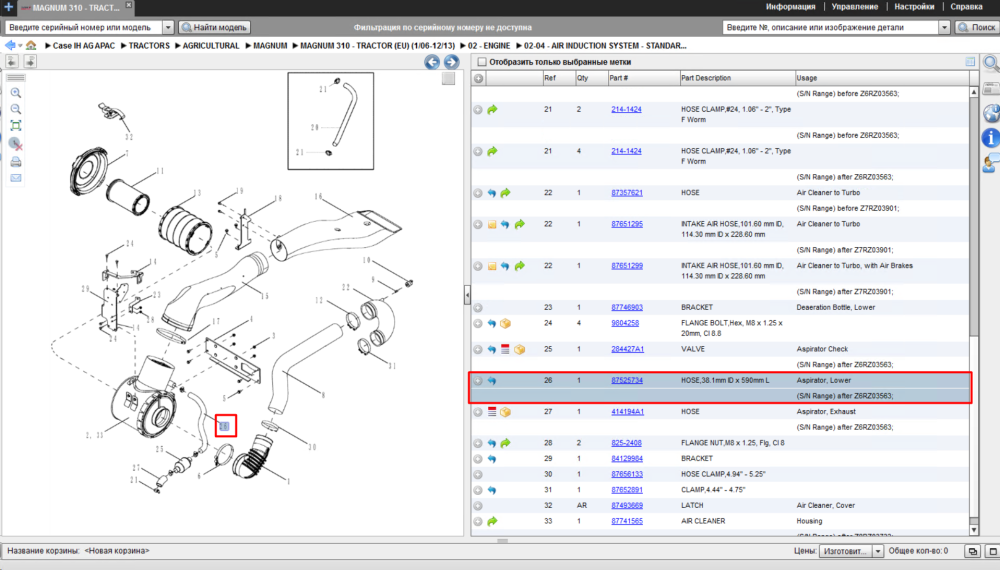This screenshot has width=1000, height=570.
Task: Go to the next diagram page
Action: (x=452, y=62)
